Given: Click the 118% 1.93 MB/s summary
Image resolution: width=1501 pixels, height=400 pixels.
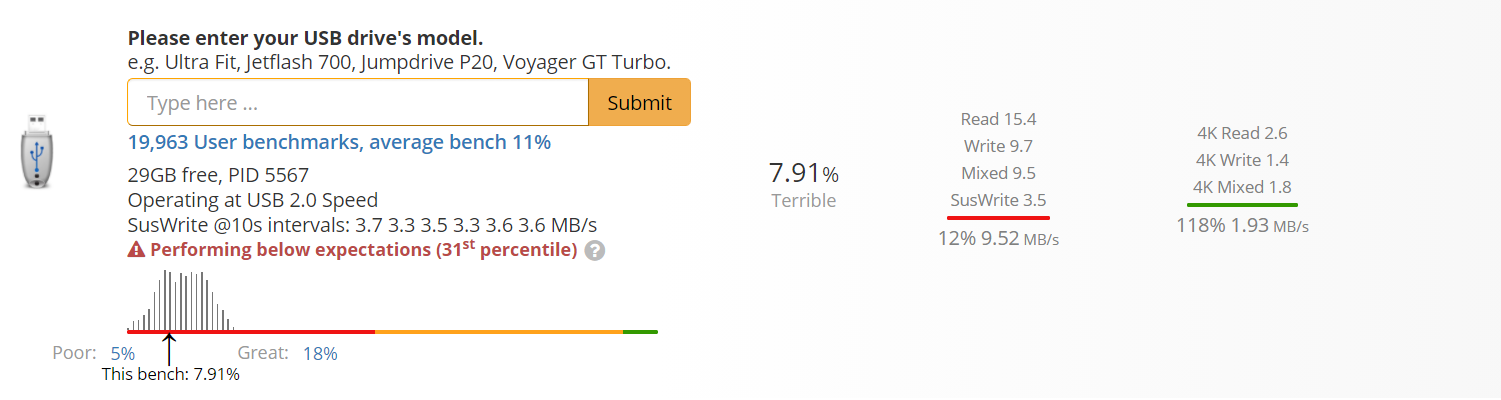Looking at the screenshot, I should click(x=1242, y=226).
